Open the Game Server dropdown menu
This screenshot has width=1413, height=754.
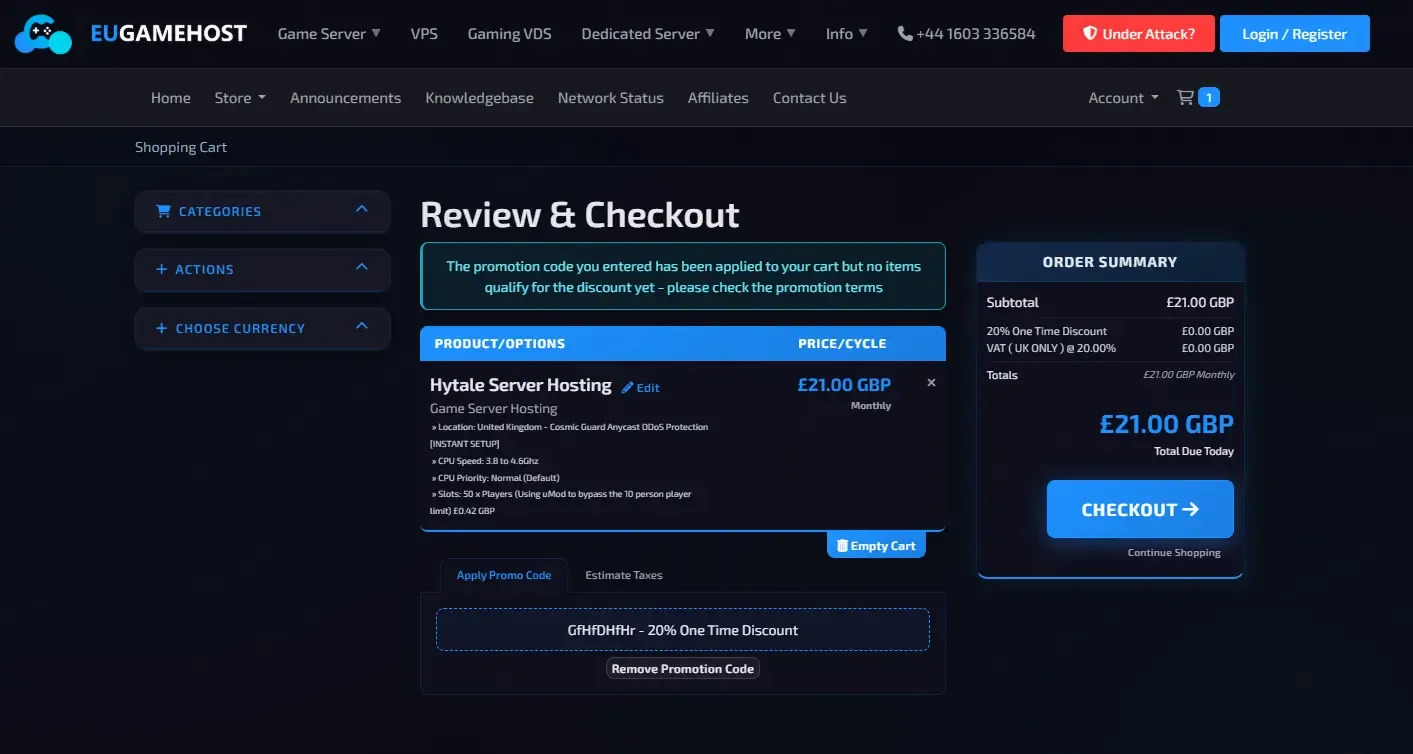pos(329,34)
